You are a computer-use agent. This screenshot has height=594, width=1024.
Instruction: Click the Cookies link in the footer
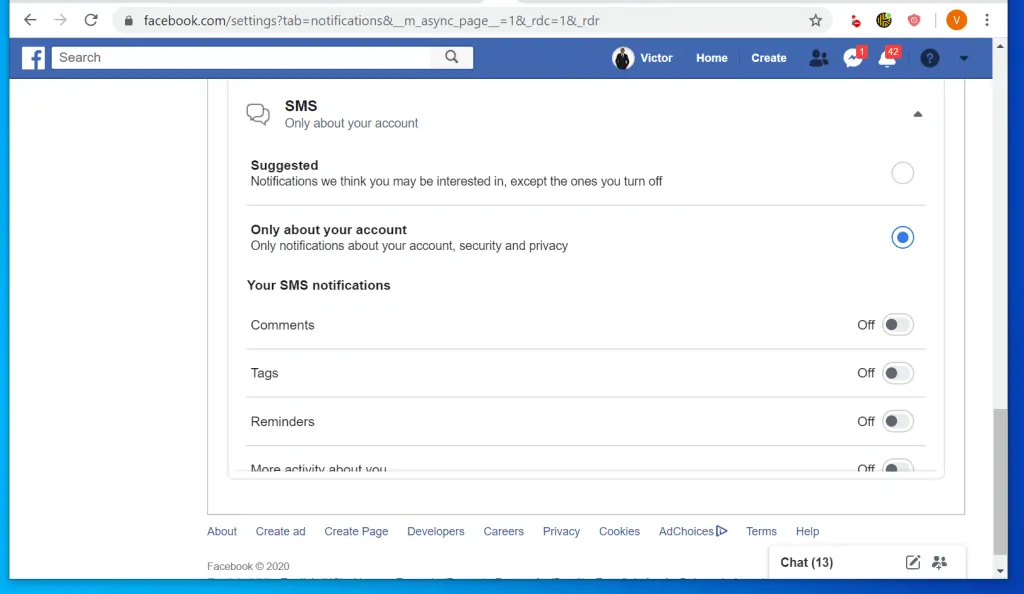[619, 531]
